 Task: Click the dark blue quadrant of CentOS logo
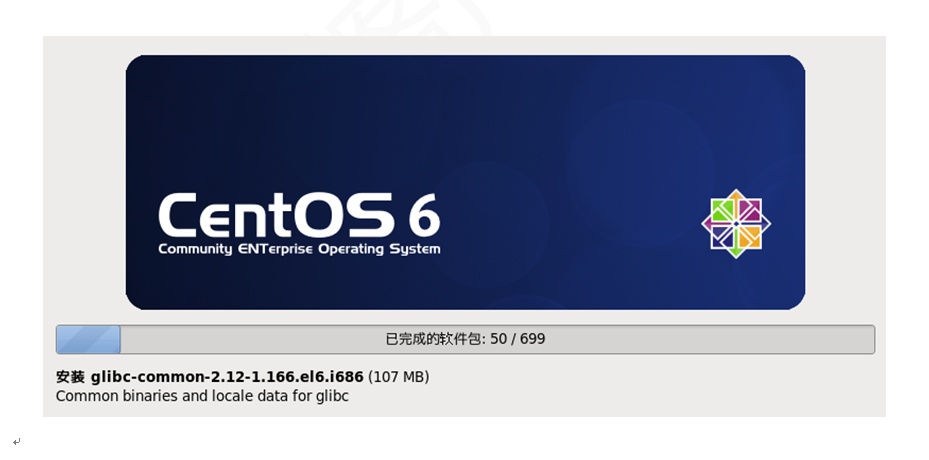click(723, 237)
